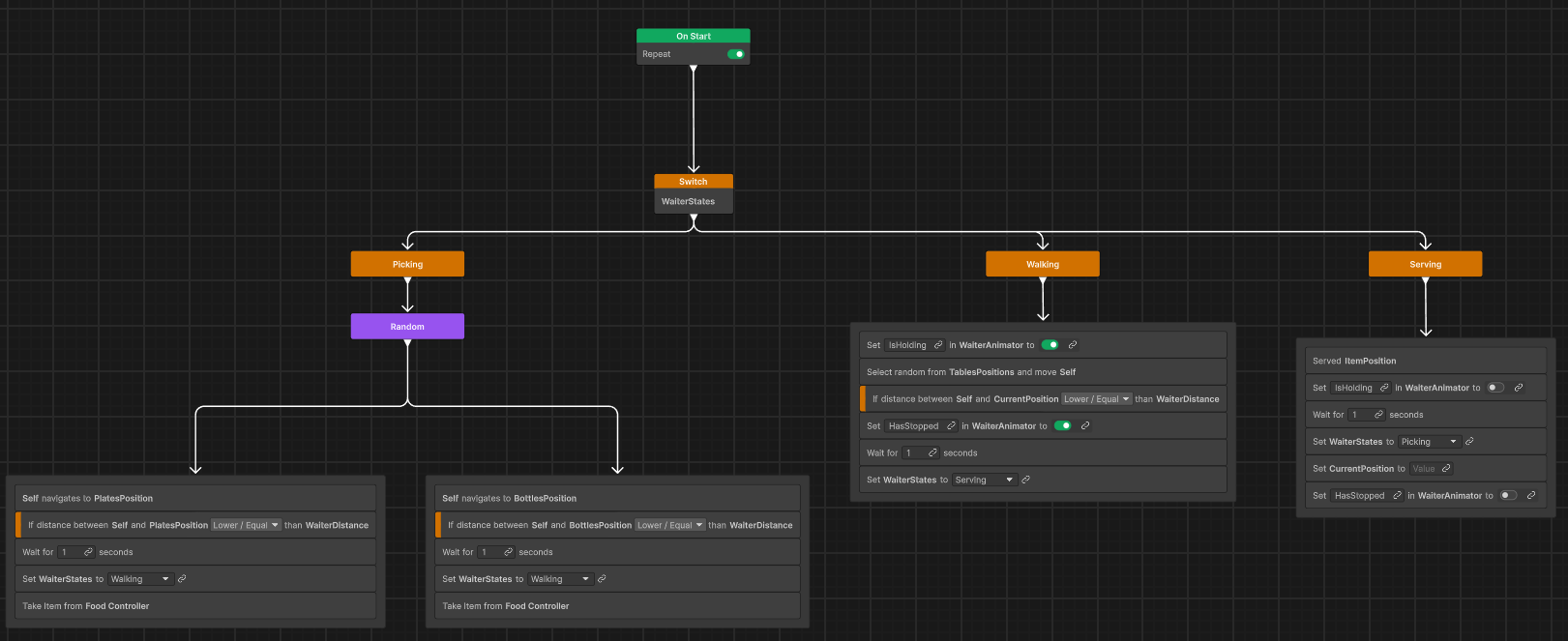
Task: Select the Picking branch node
Action: pos(407,264)
